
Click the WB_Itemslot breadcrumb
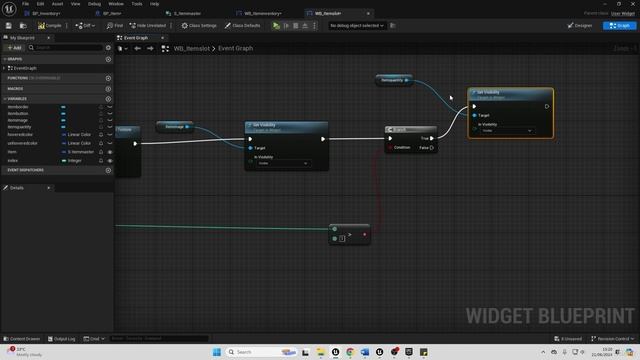tap(191, 49)
